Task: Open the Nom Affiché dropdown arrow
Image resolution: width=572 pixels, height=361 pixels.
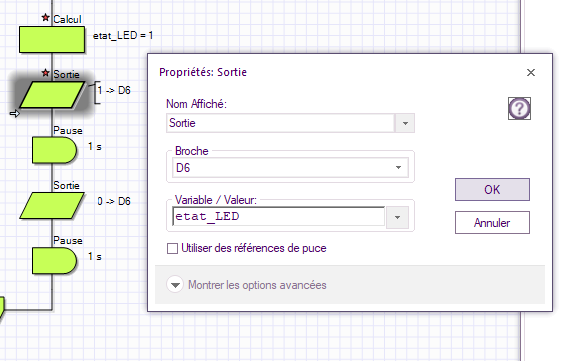Action: 405,123
